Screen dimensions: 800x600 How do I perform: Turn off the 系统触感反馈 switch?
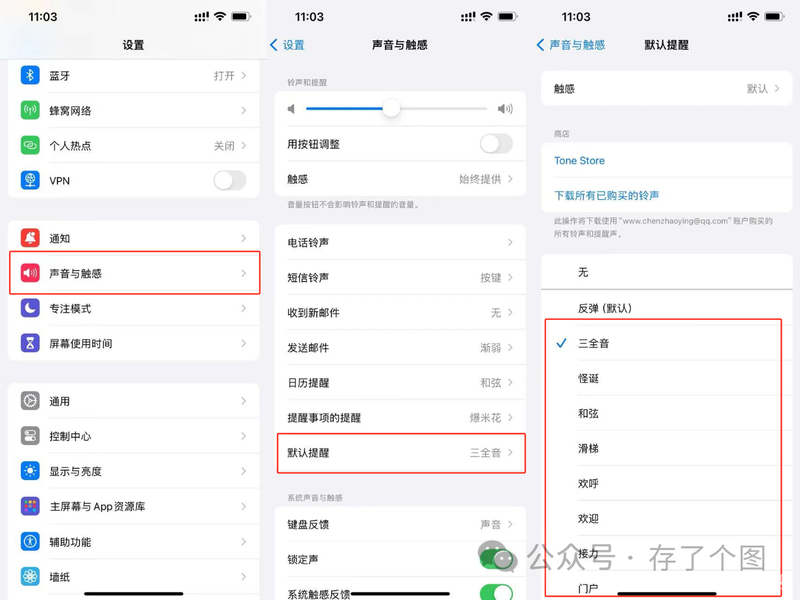point(496,592)
